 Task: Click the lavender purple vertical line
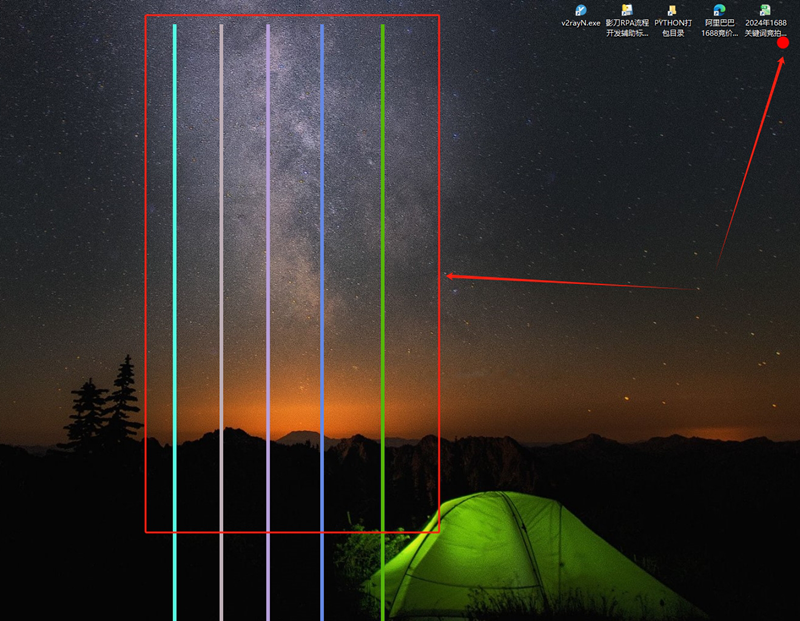point(268,321)
